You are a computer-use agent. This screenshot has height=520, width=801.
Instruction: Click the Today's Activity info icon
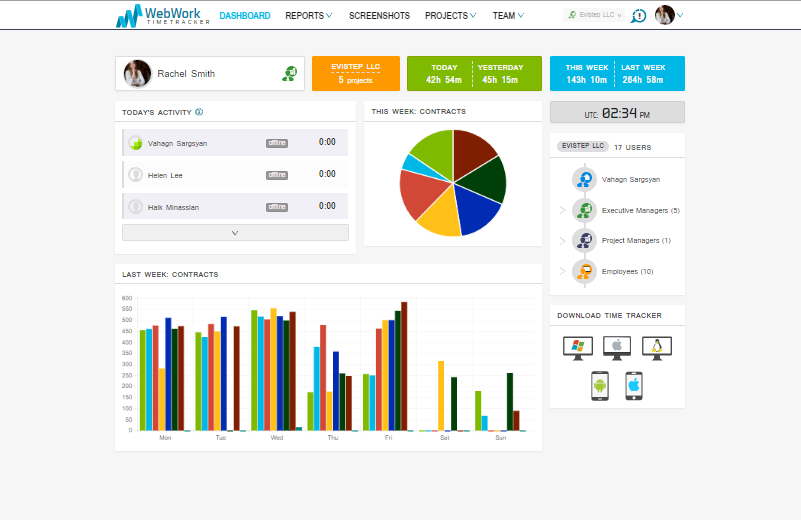[x=199, y=112]
